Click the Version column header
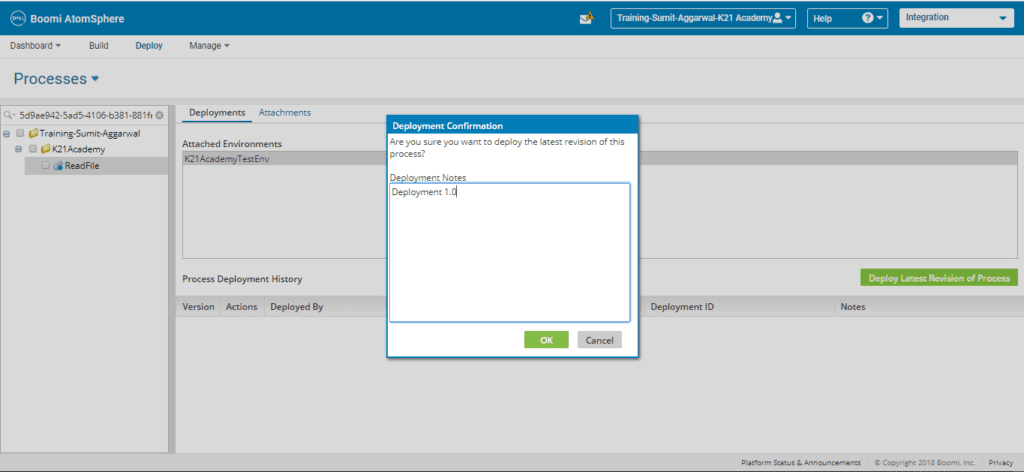 coord(198,307)
